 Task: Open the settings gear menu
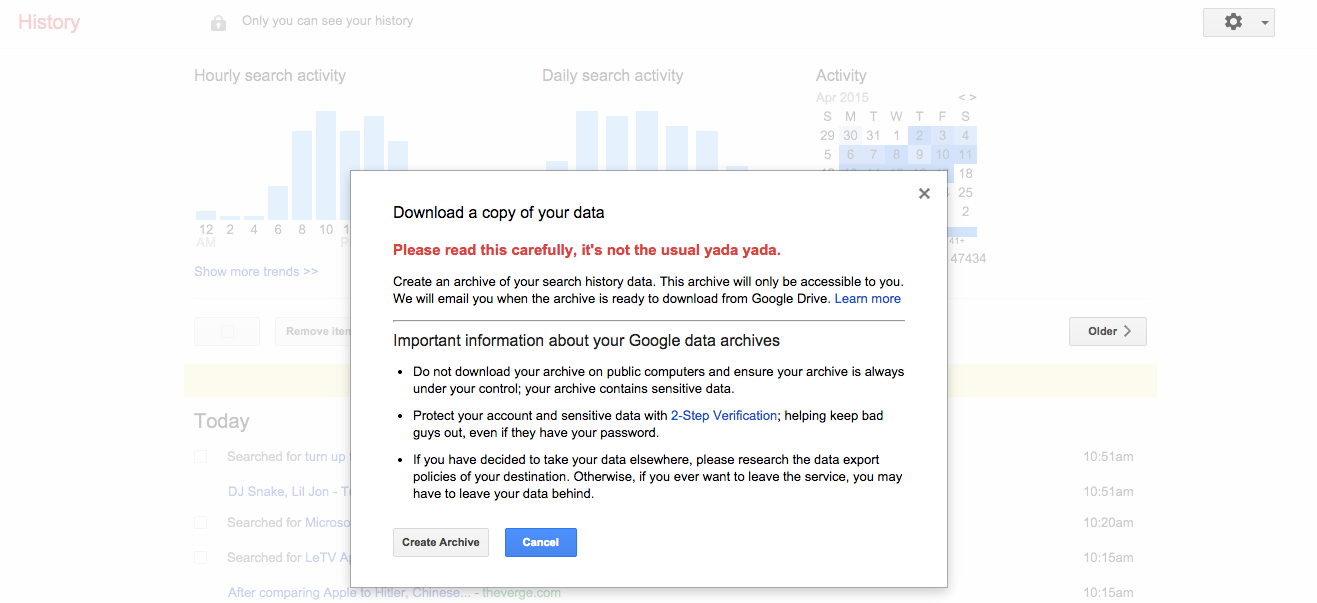coord(1233,21)
